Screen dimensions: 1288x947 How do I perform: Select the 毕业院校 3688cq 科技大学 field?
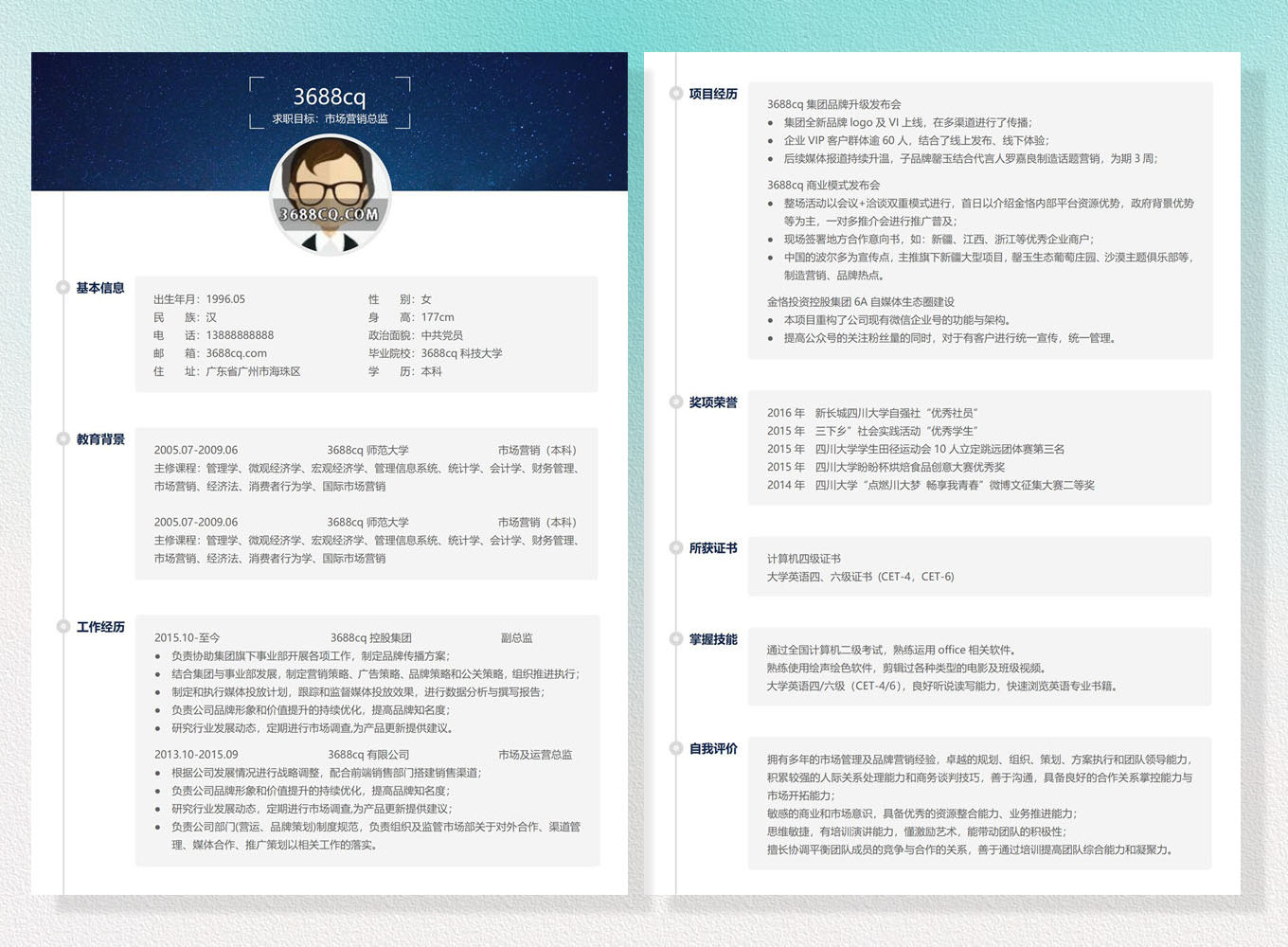[x=435, y=353]
